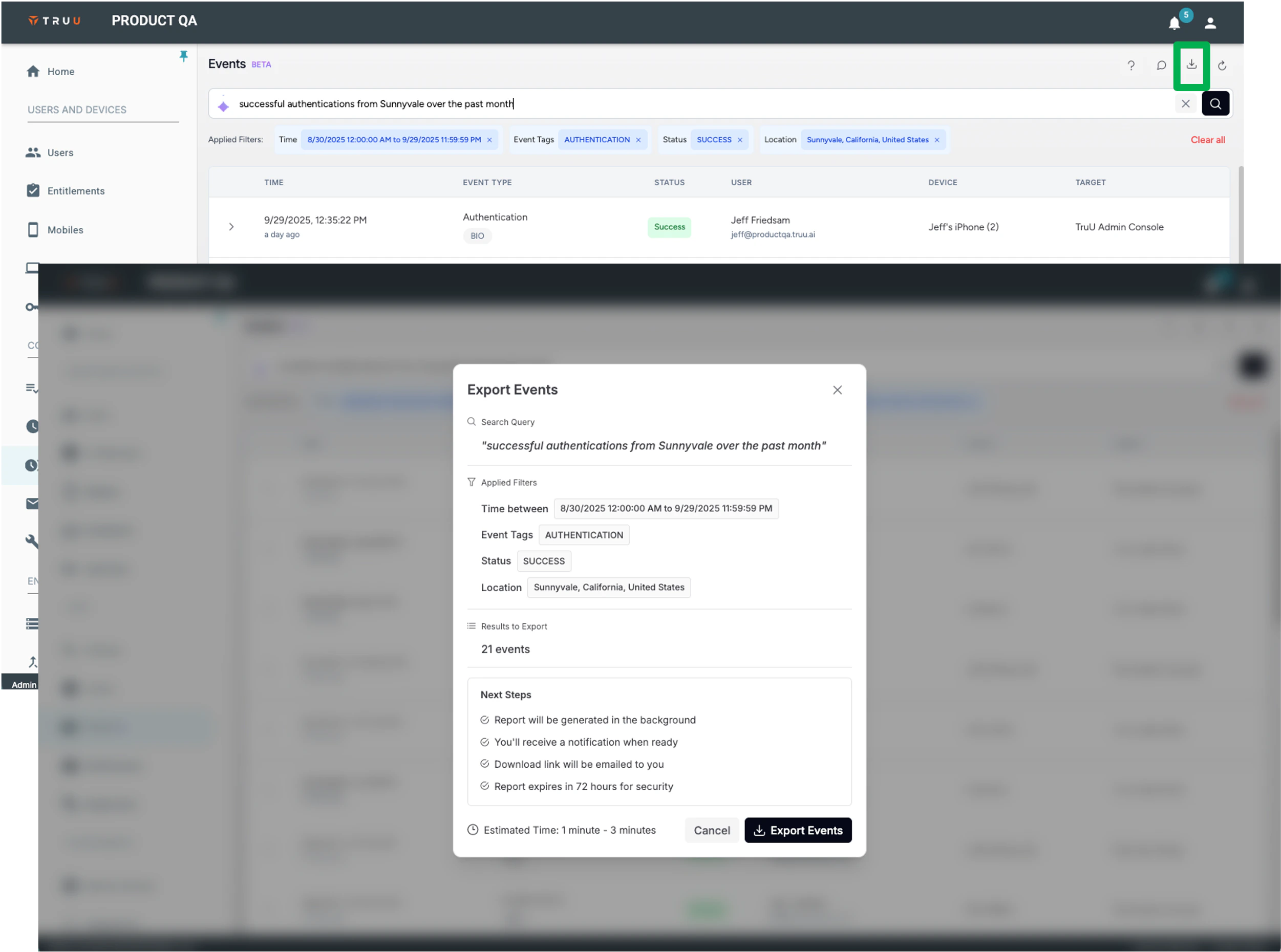Clear the search query input field
This screenshot has width=1281, height=952.
(1186, 104)
